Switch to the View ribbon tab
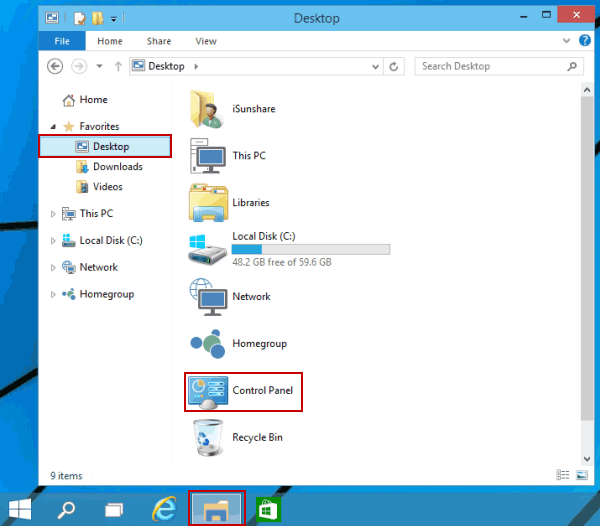Viewport: 600px width, 526px height. [x=206, y=41]
